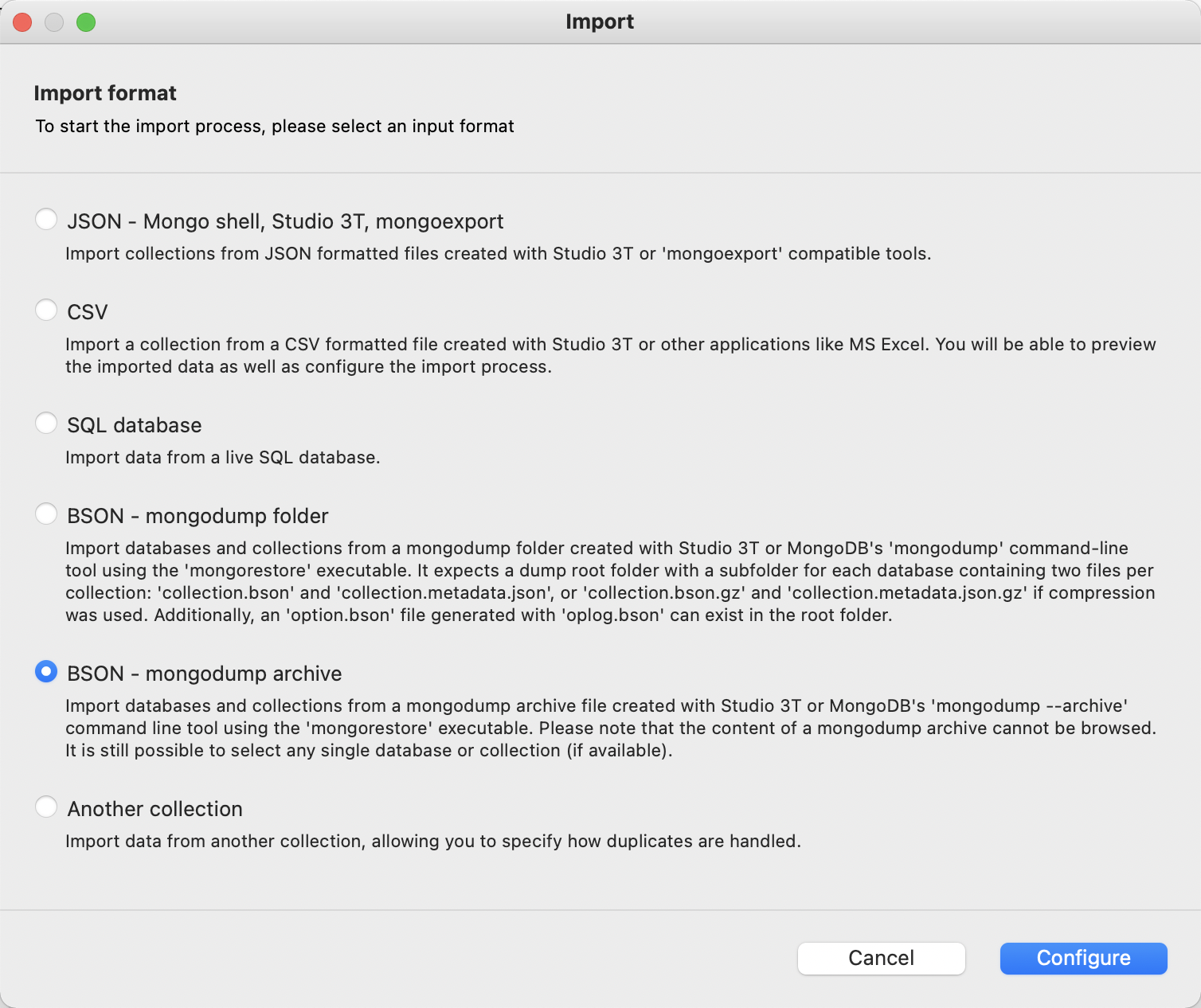Viewport: 1201px width, 1008px height.
Task: Confirm the BSON mongodump archive selection
Action: pos(46,671)
